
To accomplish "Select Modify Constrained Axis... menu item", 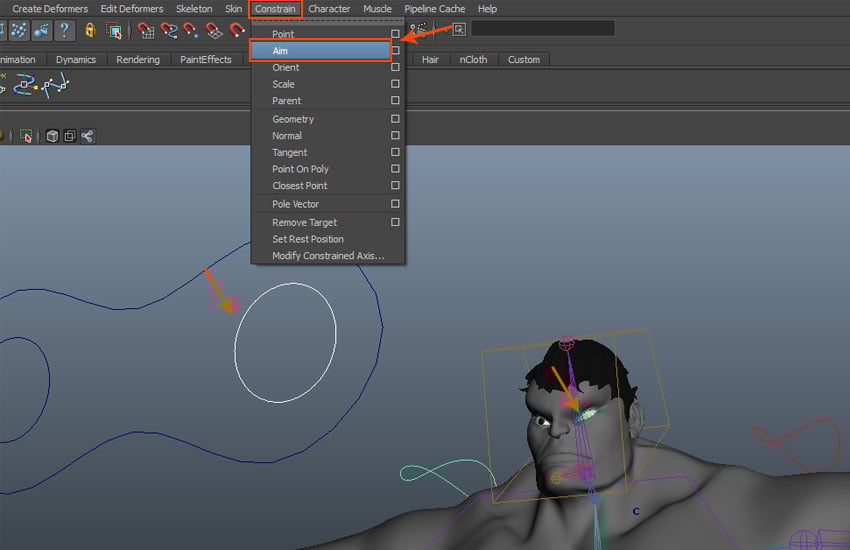I will (328, 256).
